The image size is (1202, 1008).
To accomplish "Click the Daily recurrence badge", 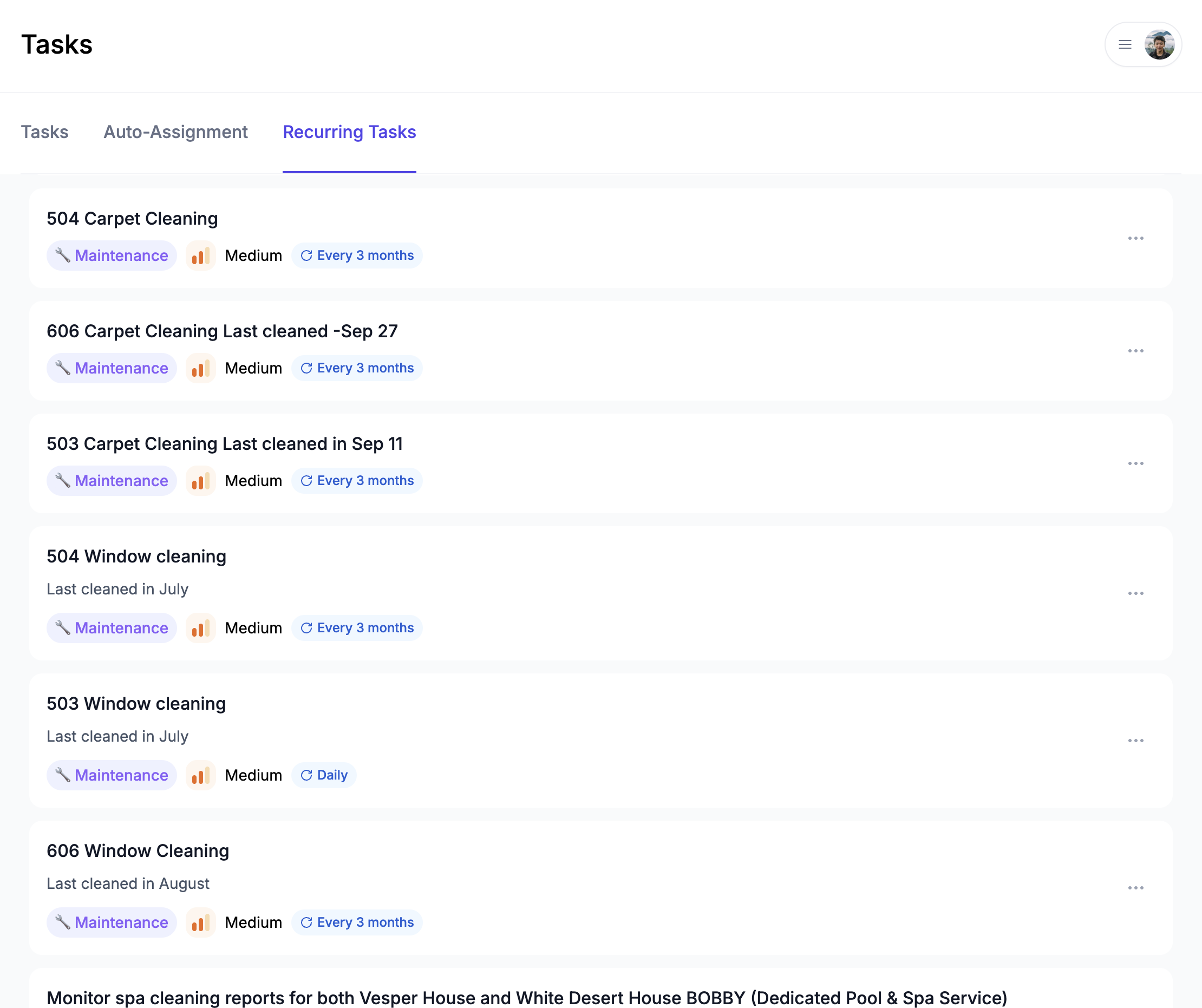I will pyautogui.click(x=324, y=775).
